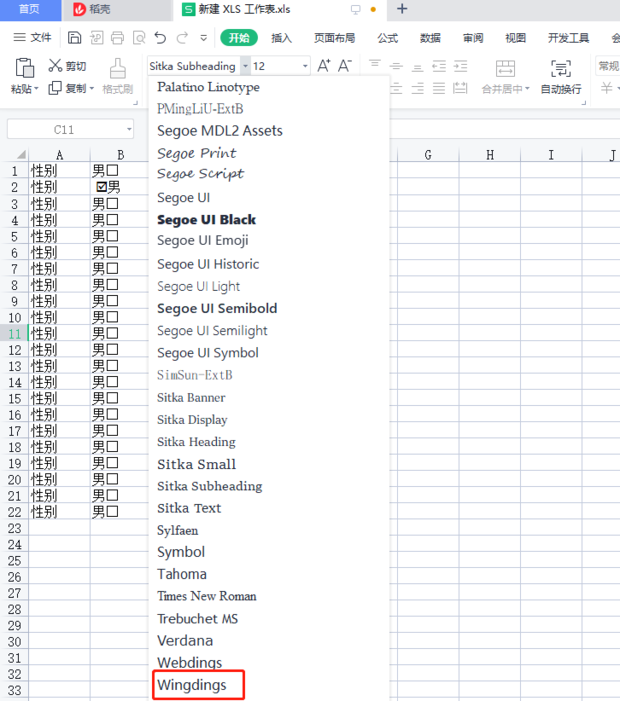Click the Paste clipboard icon

(x=24, y=68)
